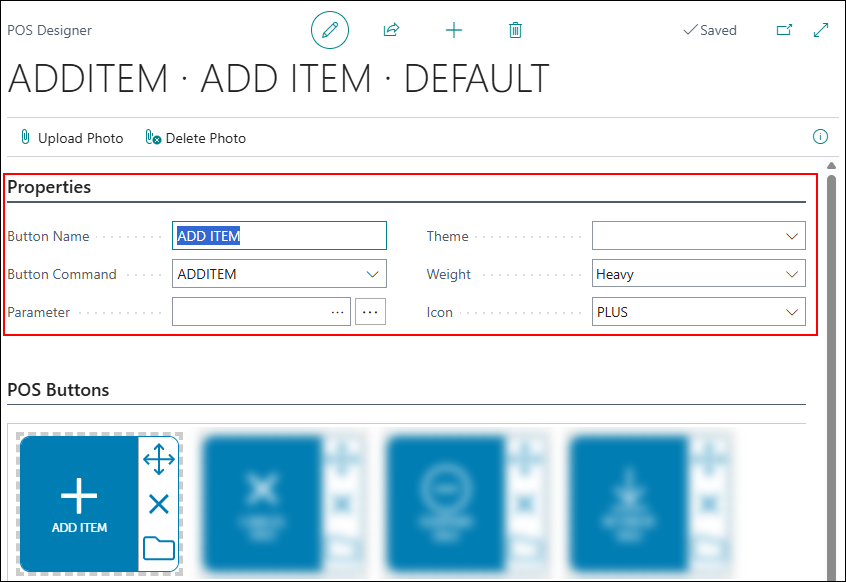Viewport: 846px width, 582px height.
Task: Click the POS Buttons section heading
Action: click(58, 389)
